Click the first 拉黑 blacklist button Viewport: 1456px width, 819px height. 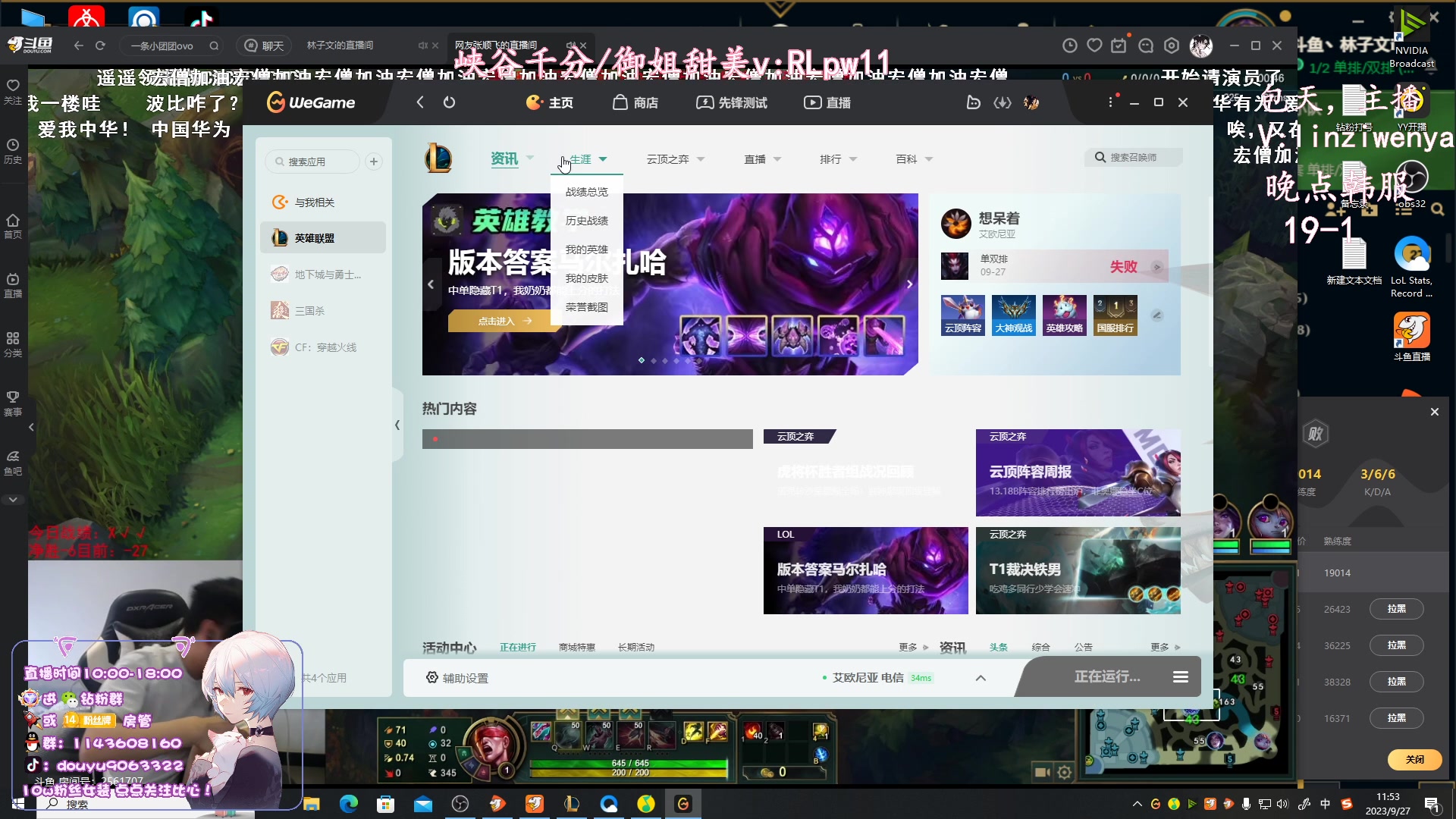(1396, 609)
